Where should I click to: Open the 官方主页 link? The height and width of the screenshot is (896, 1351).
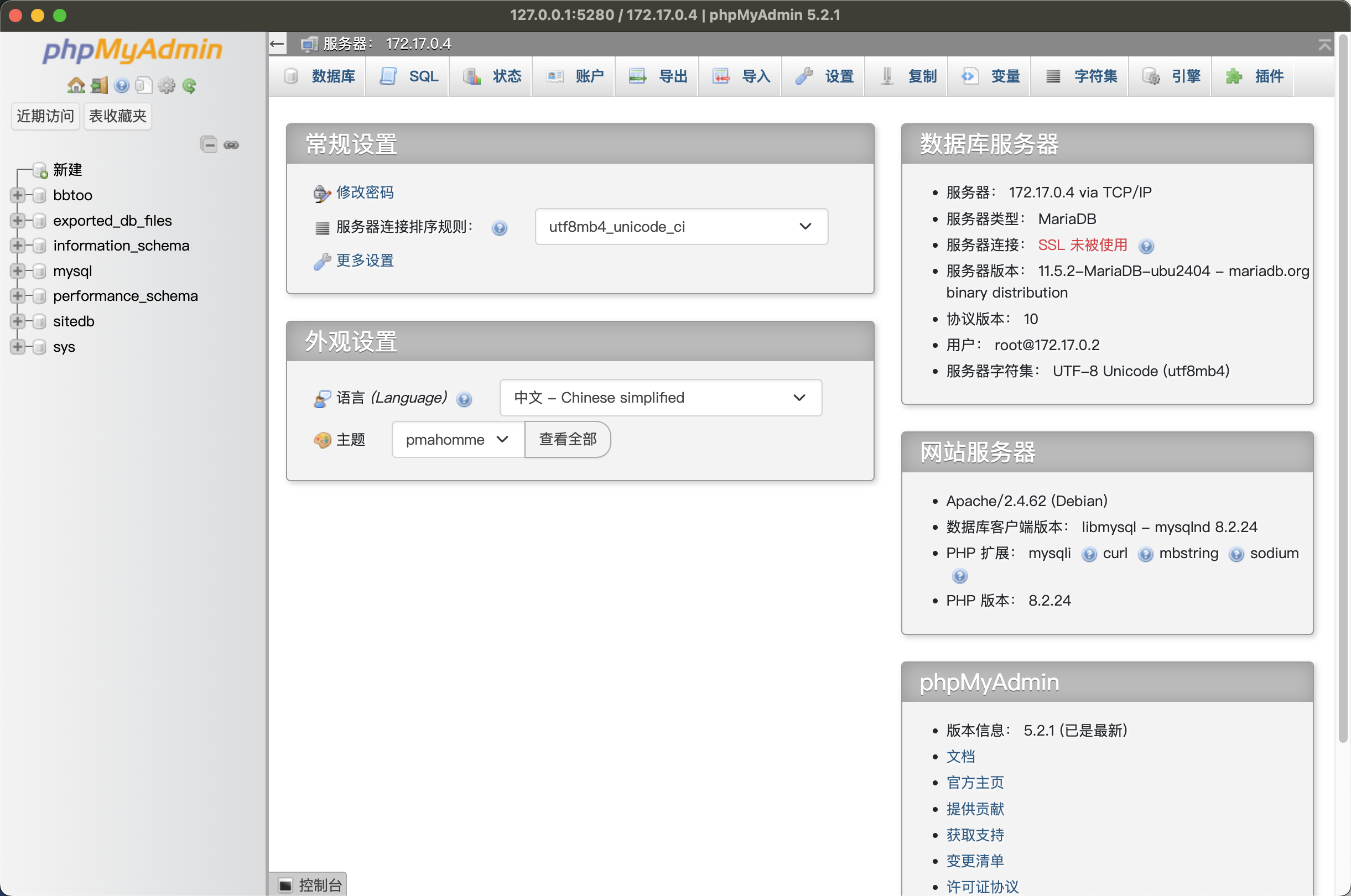[975, 783]
